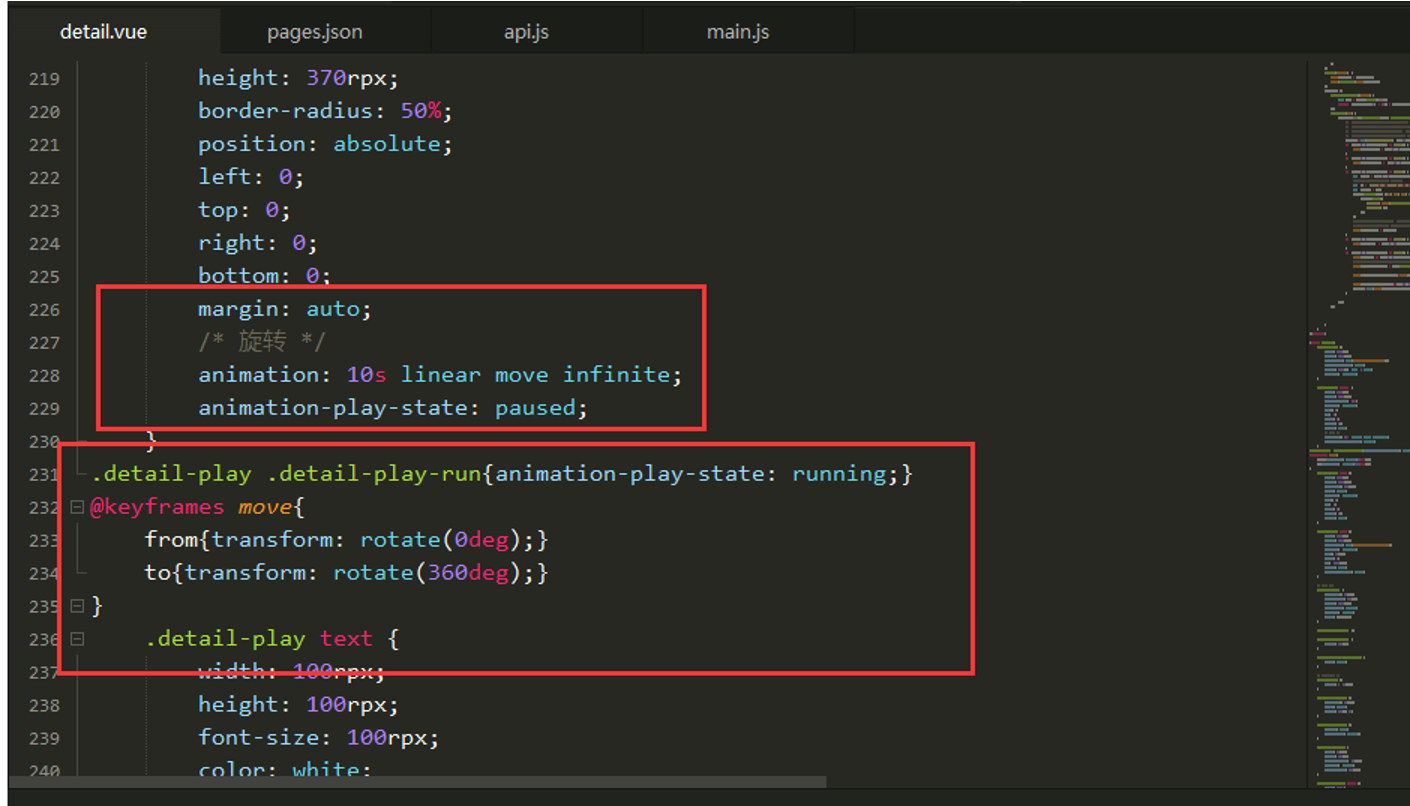This screenshot has width=1410, height=806.
Task: Click the 'top: 0;' declaration
Action: (244, 210)
